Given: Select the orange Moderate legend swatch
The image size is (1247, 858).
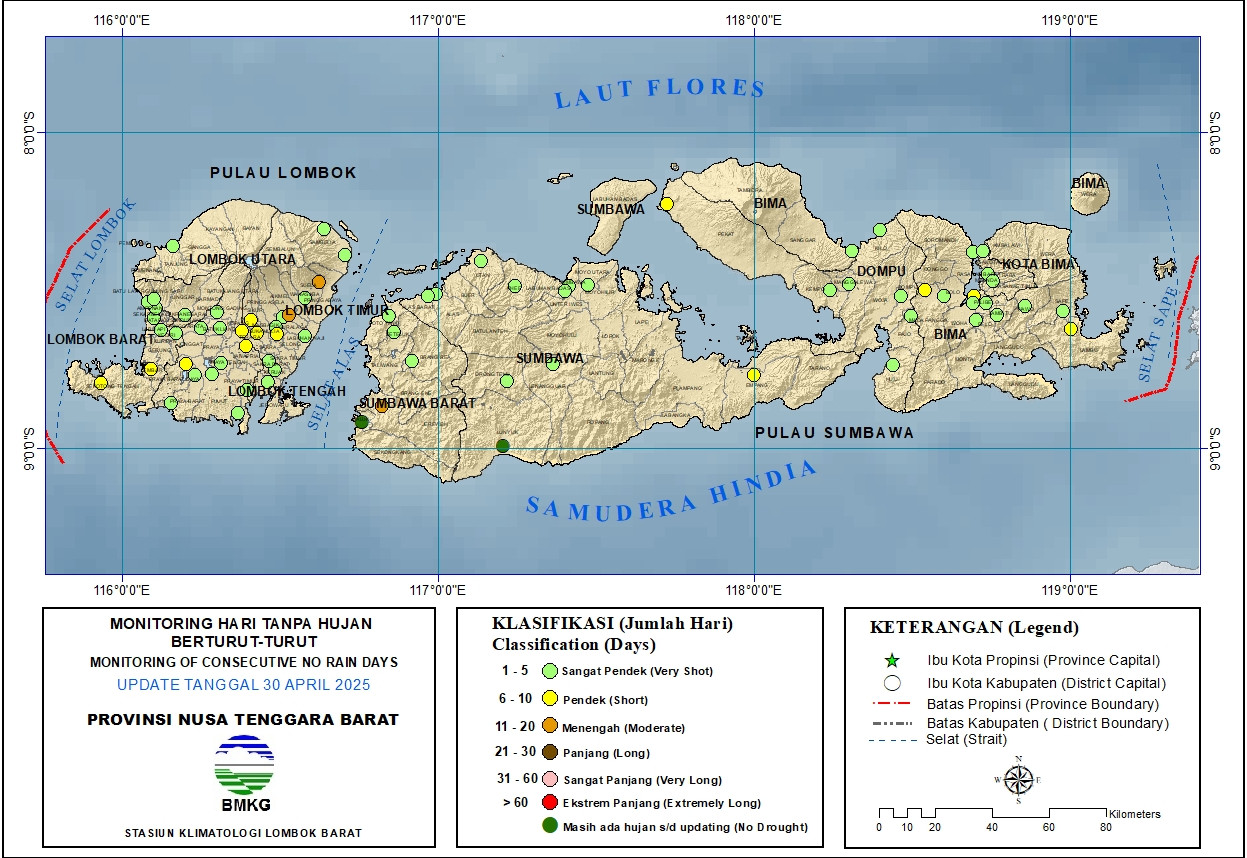Looking at the screenshot, I should pyautogui.click(x=549, y=727).
